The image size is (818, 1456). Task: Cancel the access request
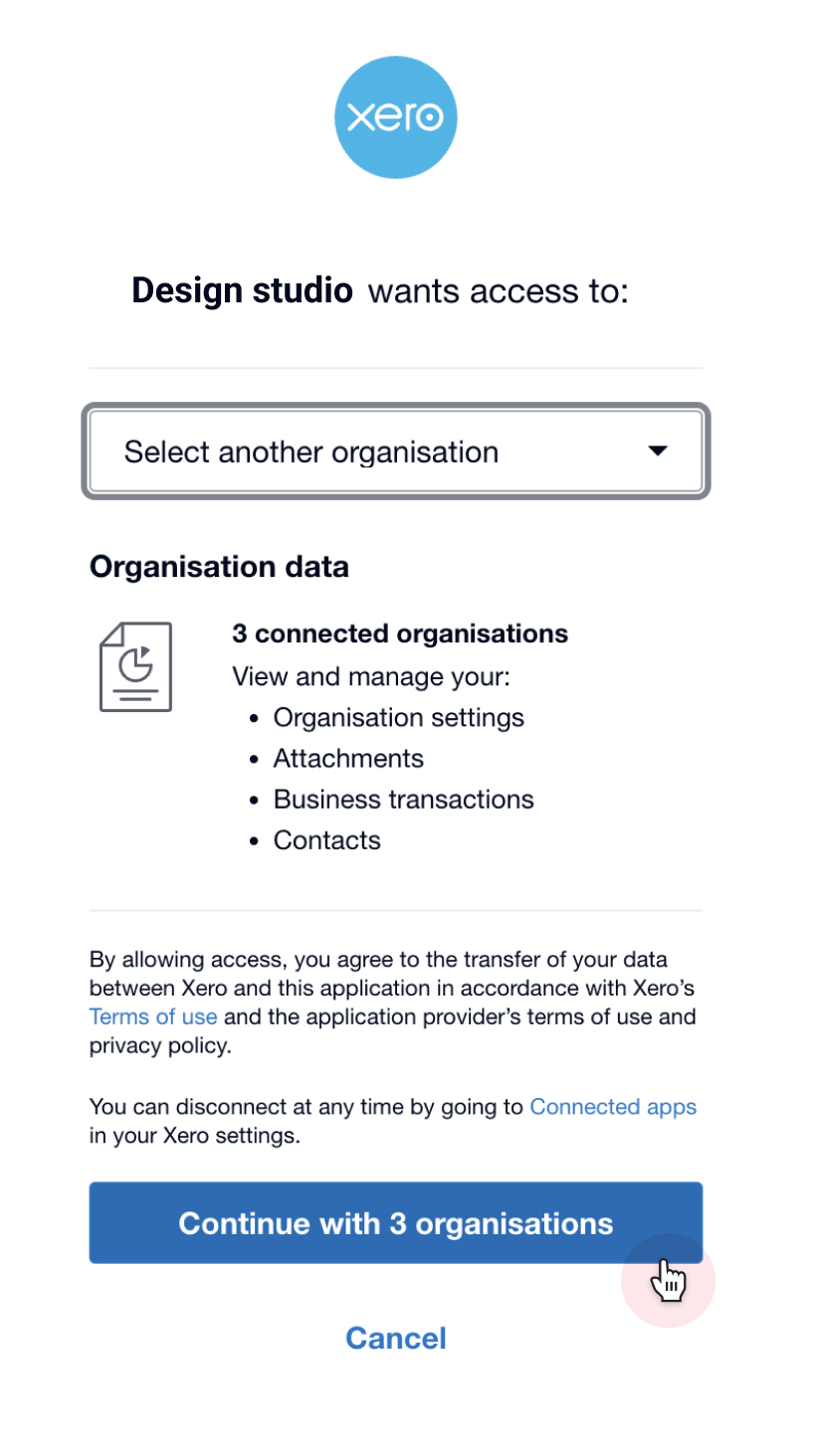click(x=396, y=1338)
